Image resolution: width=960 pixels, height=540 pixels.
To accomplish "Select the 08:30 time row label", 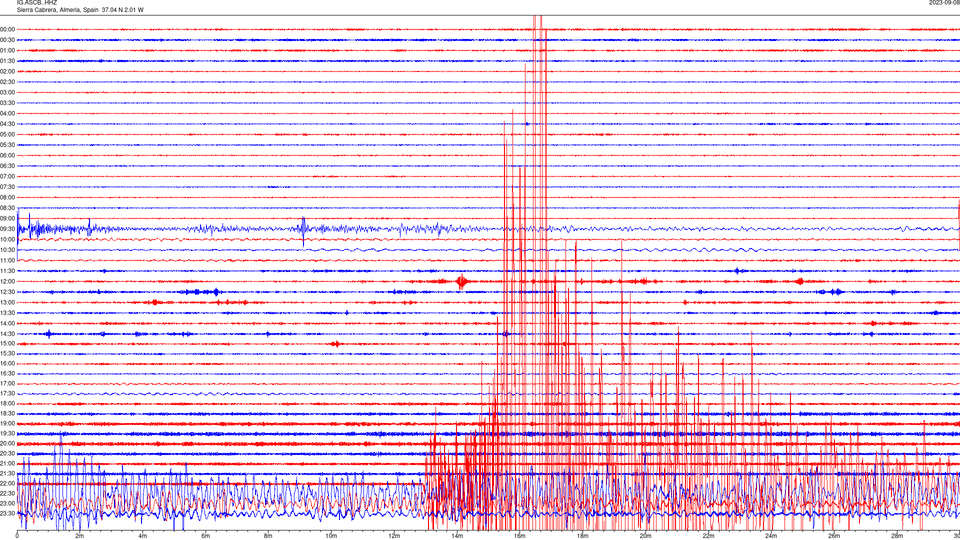I will coord(7,208).
